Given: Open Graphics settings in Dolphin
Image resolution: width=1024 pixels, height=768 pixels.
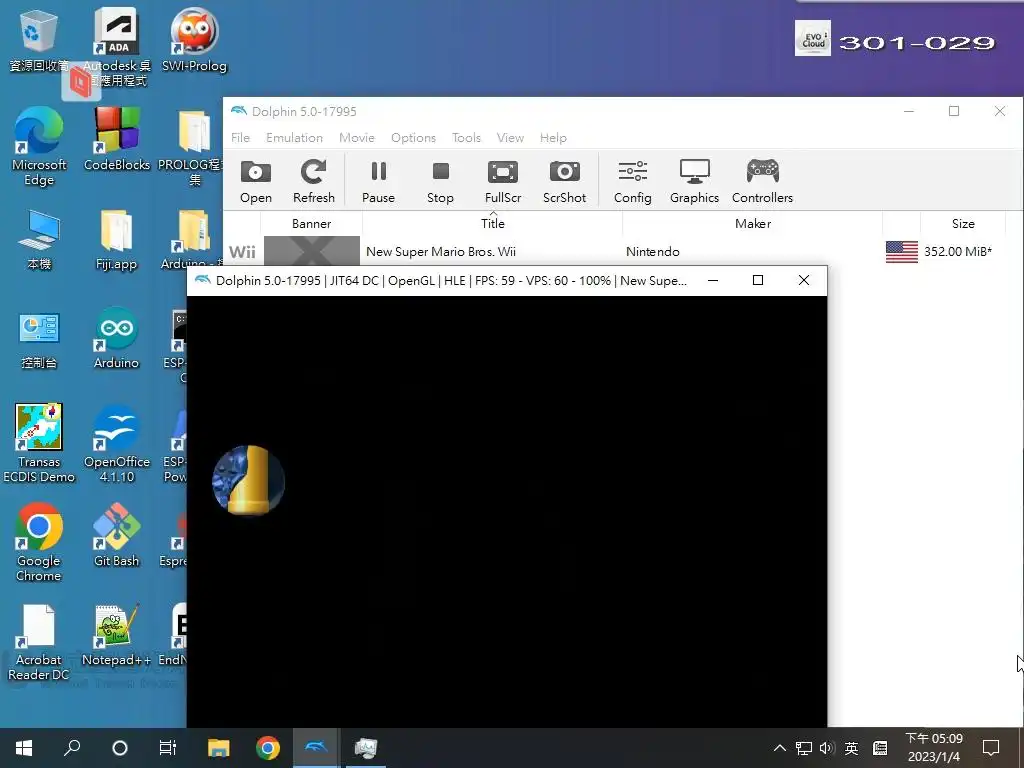Looking at the screenshot, I should pyautogui.click(x=694, y=181).
